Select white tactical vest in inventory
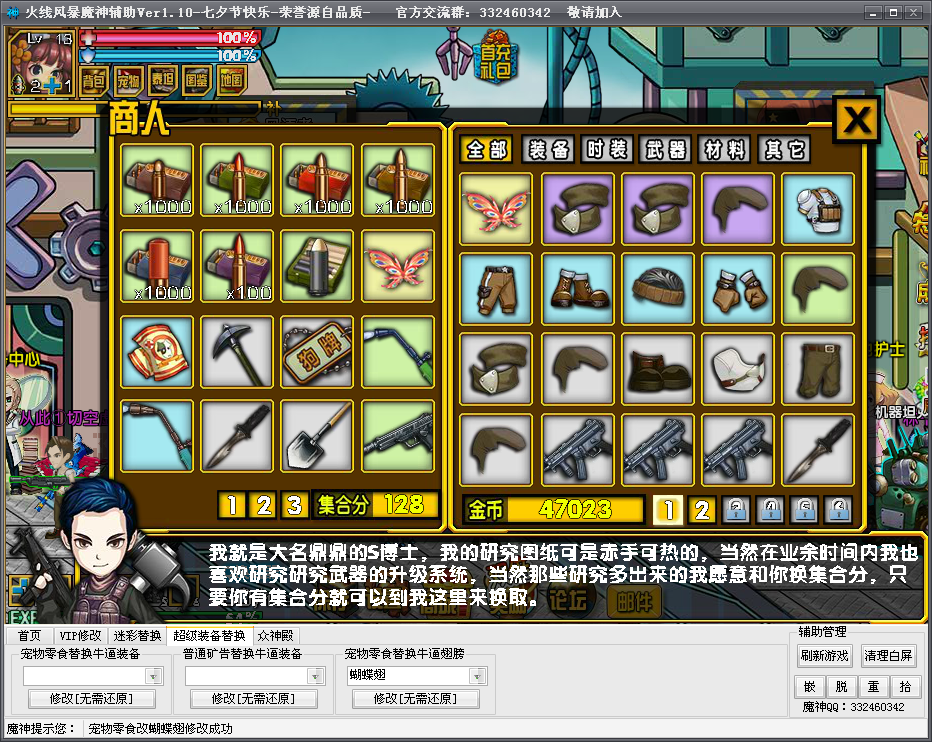This screenshot has height=742, width=932. tap(818, 209)
